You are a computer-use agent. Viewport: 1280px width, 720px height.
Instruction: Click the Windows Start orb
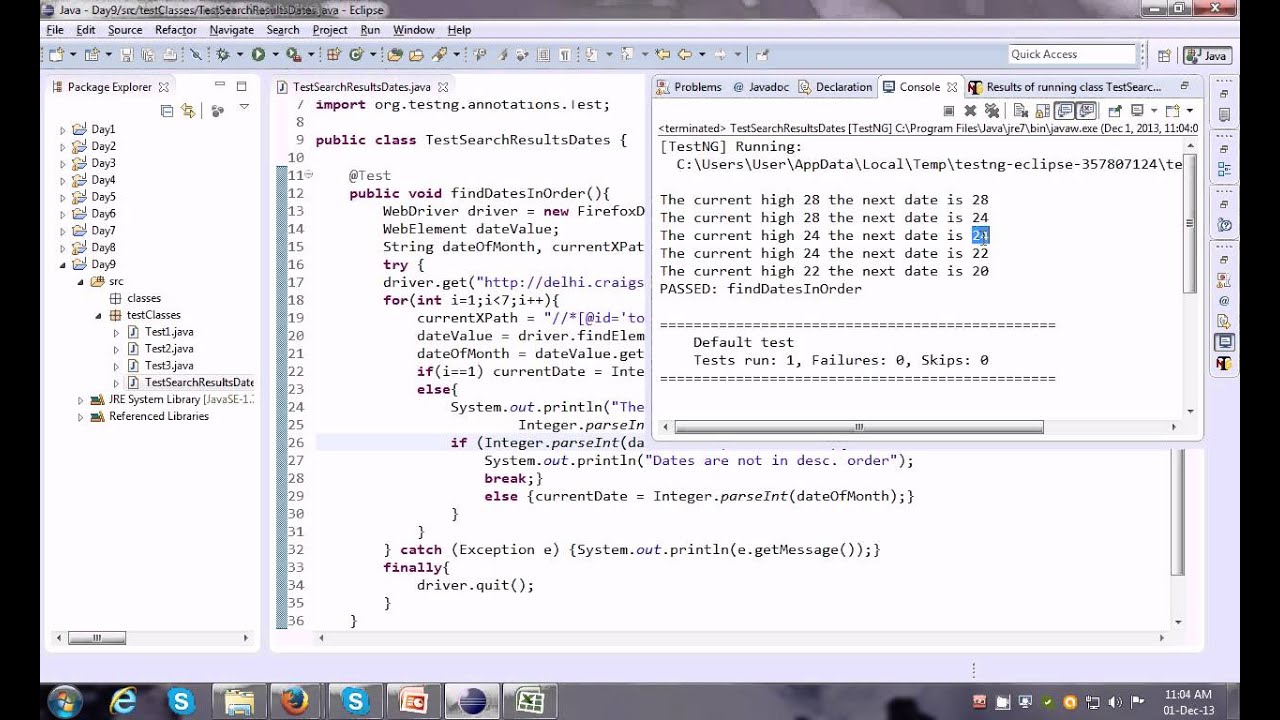pos(65,701)
